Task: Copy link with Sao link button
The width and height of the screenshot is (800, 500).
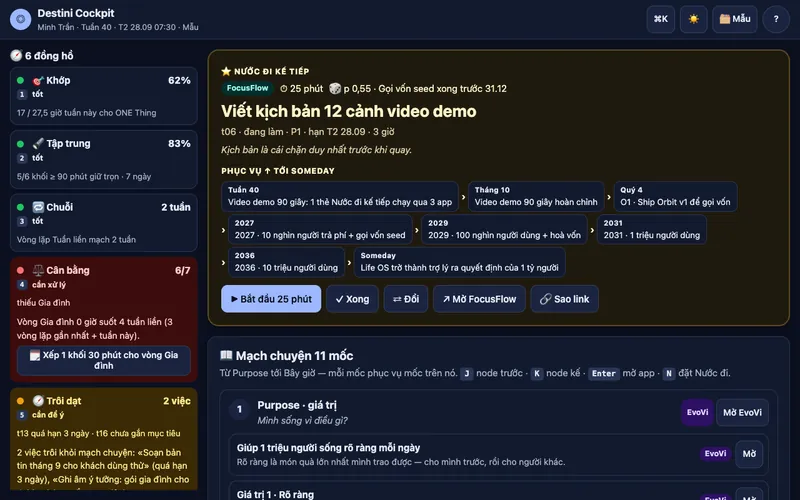Action: 564,299
